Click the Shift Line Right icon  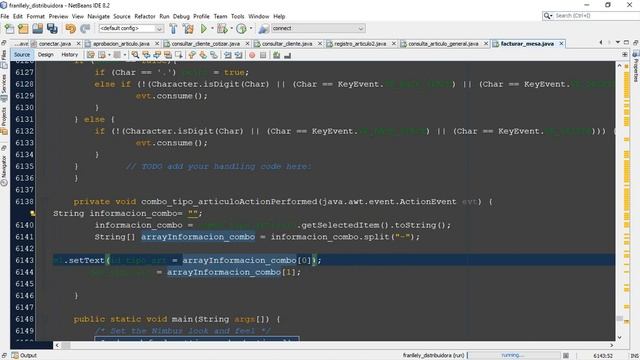pyautogui.click(x=238, y=55)
